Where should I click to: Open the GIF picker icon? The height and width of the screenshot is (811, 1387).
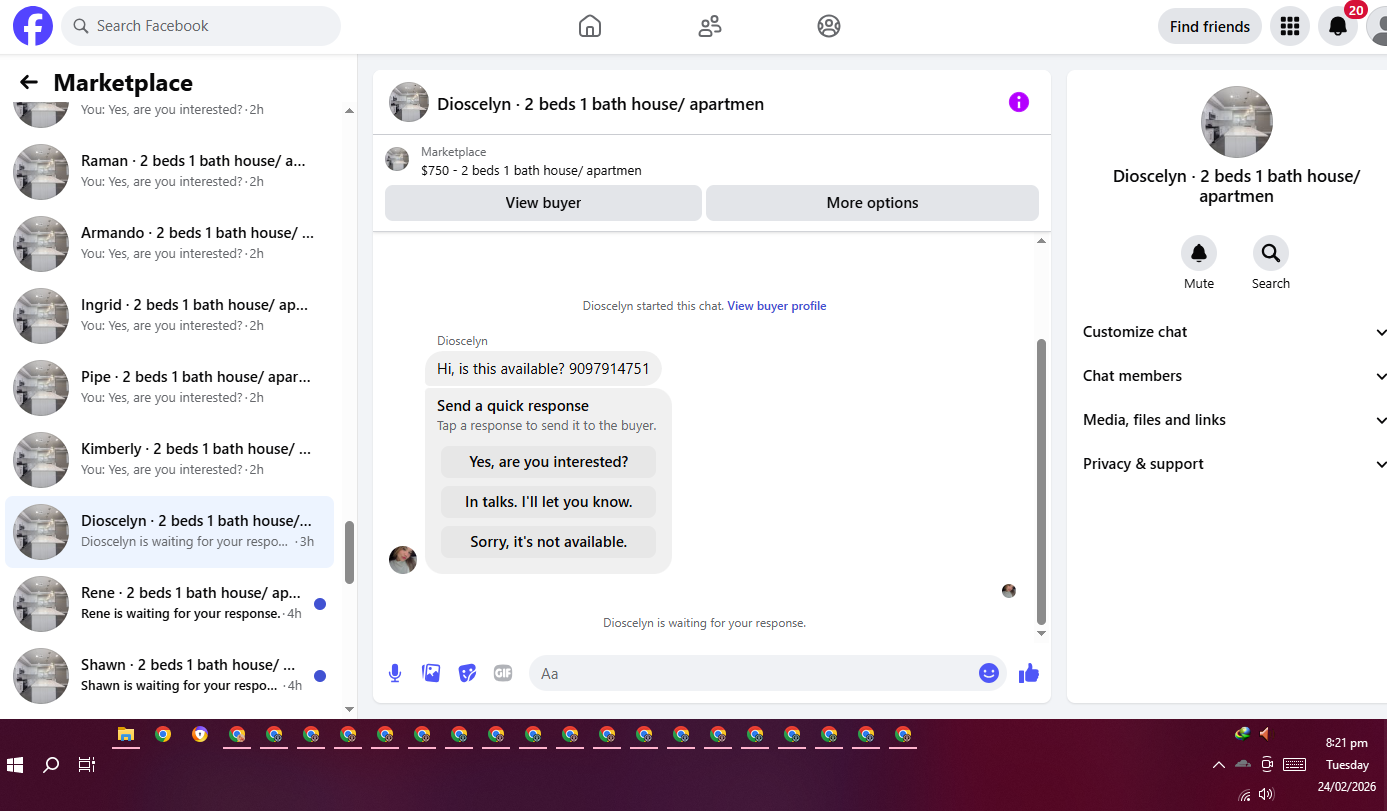click(503, 673)
